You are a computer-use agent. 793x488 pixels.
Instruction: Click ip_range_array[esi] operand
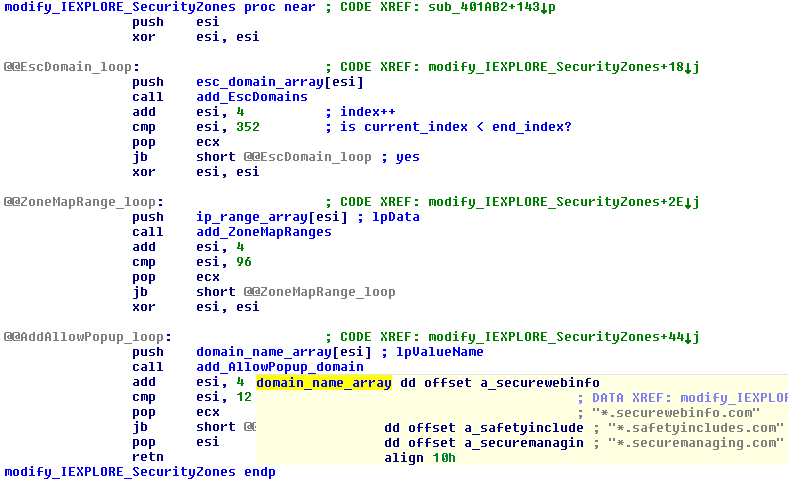(272, 217)
